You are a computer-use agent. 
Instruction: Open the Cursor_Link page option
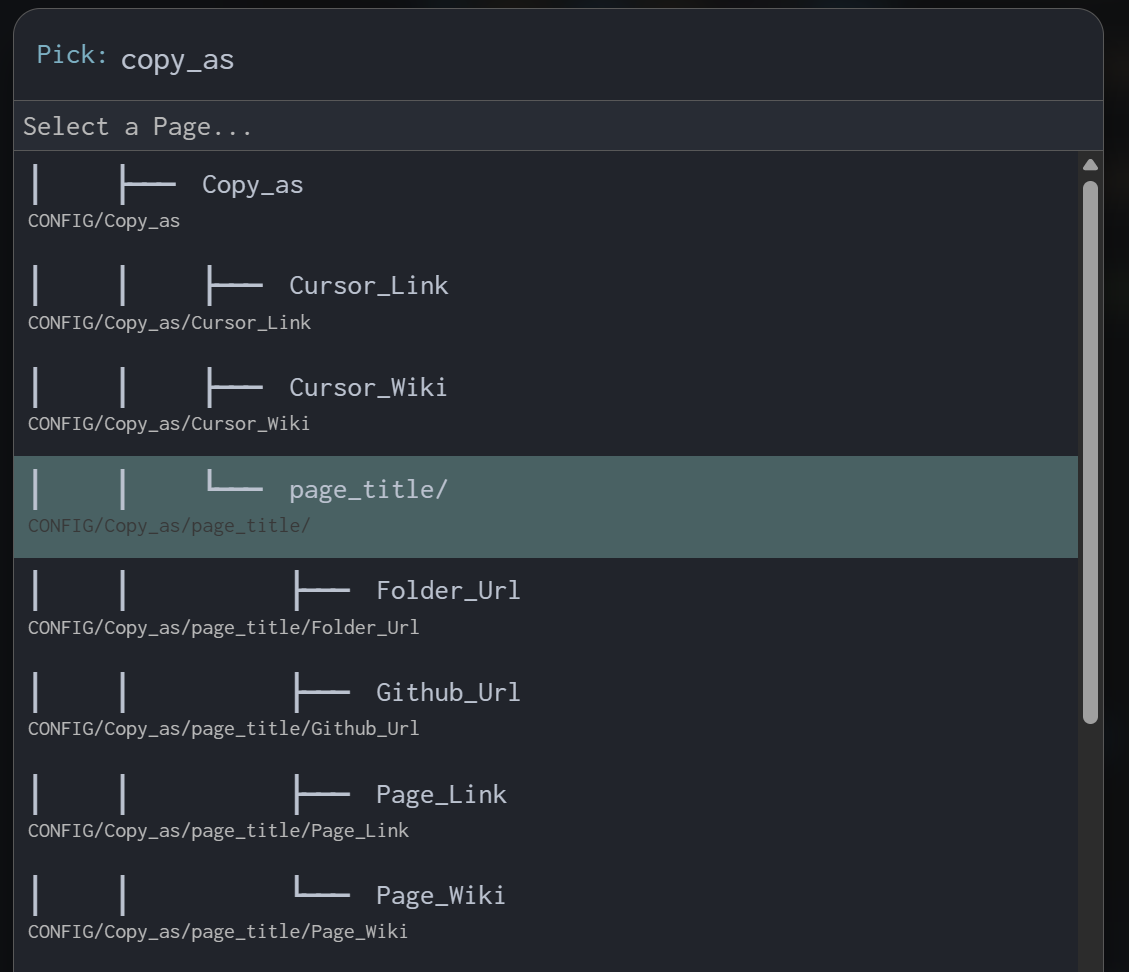(368, 286)
